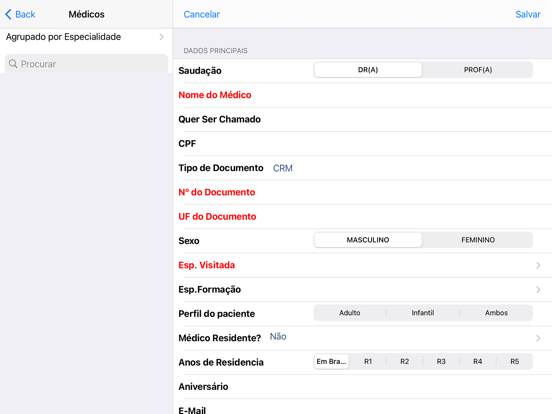Click the DADOS PRINCIPAIS section header

click(x=215, y=51)
